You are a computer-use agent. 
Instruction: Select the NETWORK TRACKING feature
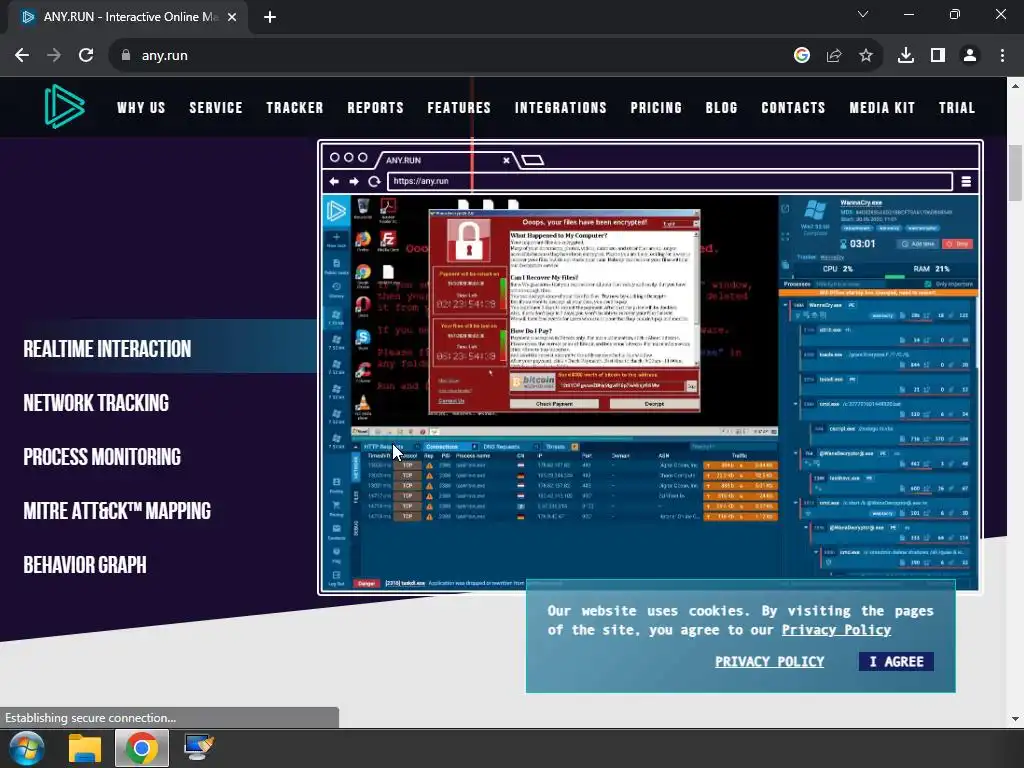(x=96, y=403)
